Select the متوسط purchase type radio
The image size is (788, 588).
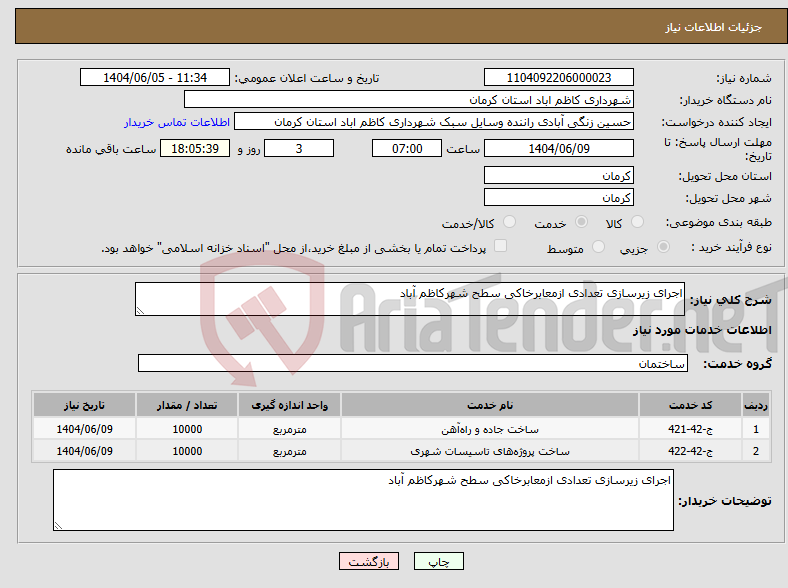(598, 247)
